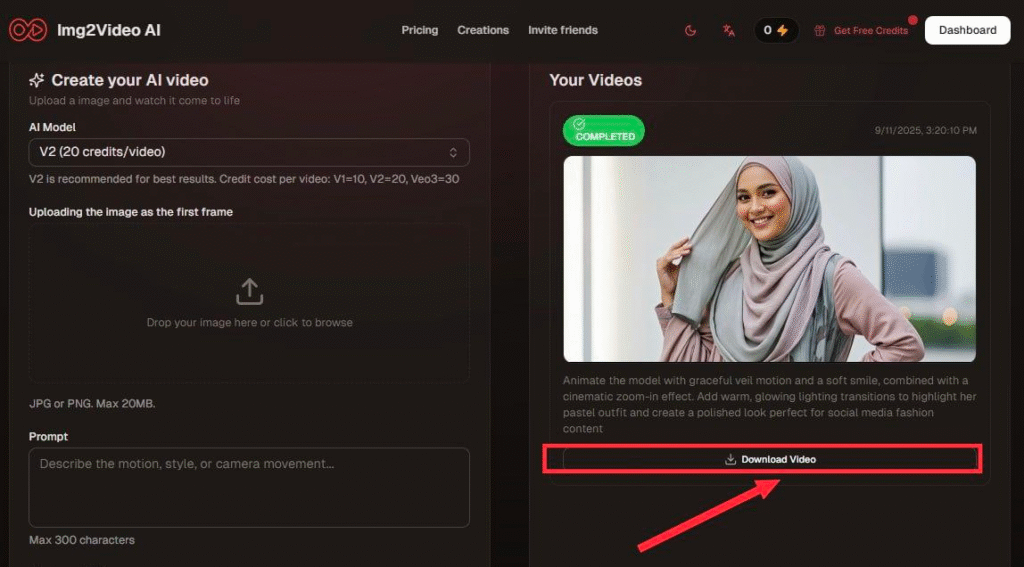Open the Dashboard button
1024x567 pixels.
click(x=967, y=30)
